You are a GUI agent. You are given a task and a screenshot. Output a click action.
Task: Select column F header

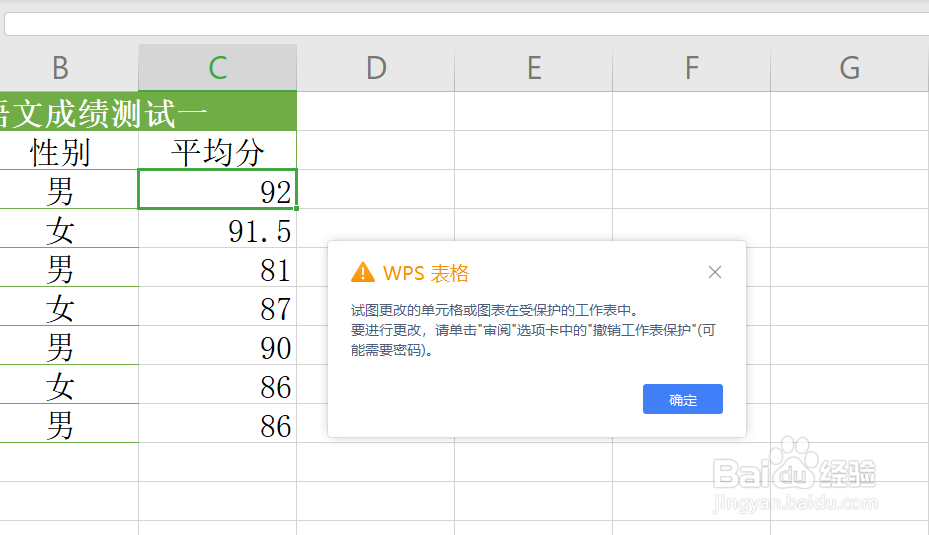click(691, 68)
